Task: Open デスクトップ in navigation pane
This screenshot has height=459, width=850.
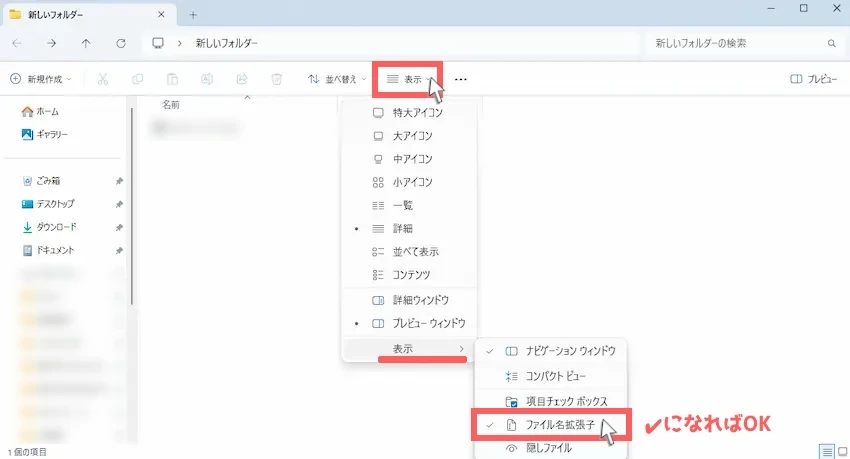Action: 48,204
